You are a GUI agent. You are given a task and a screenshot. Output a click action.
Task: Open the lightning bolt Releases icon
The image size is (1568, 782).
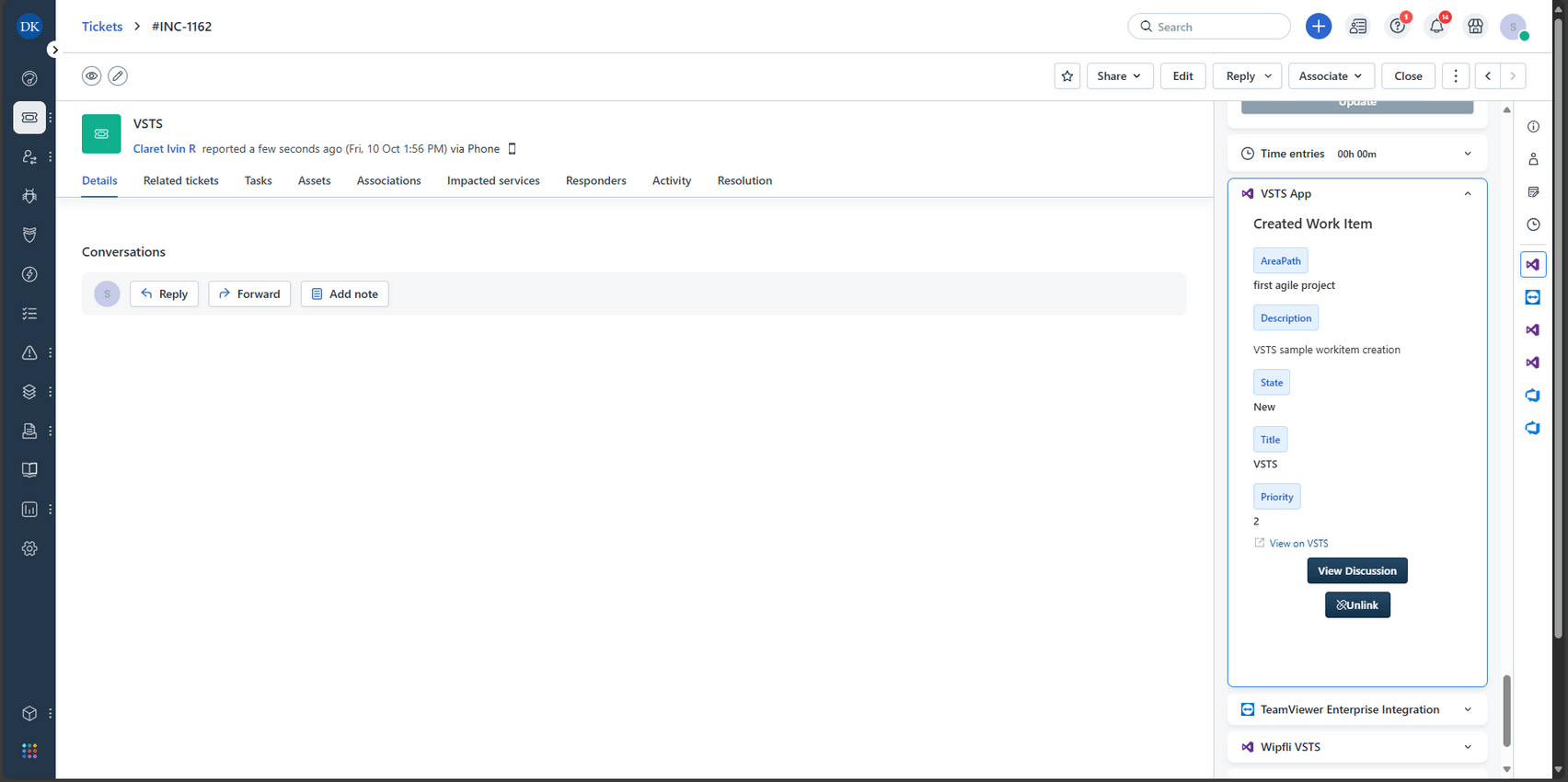click(29, 274)
